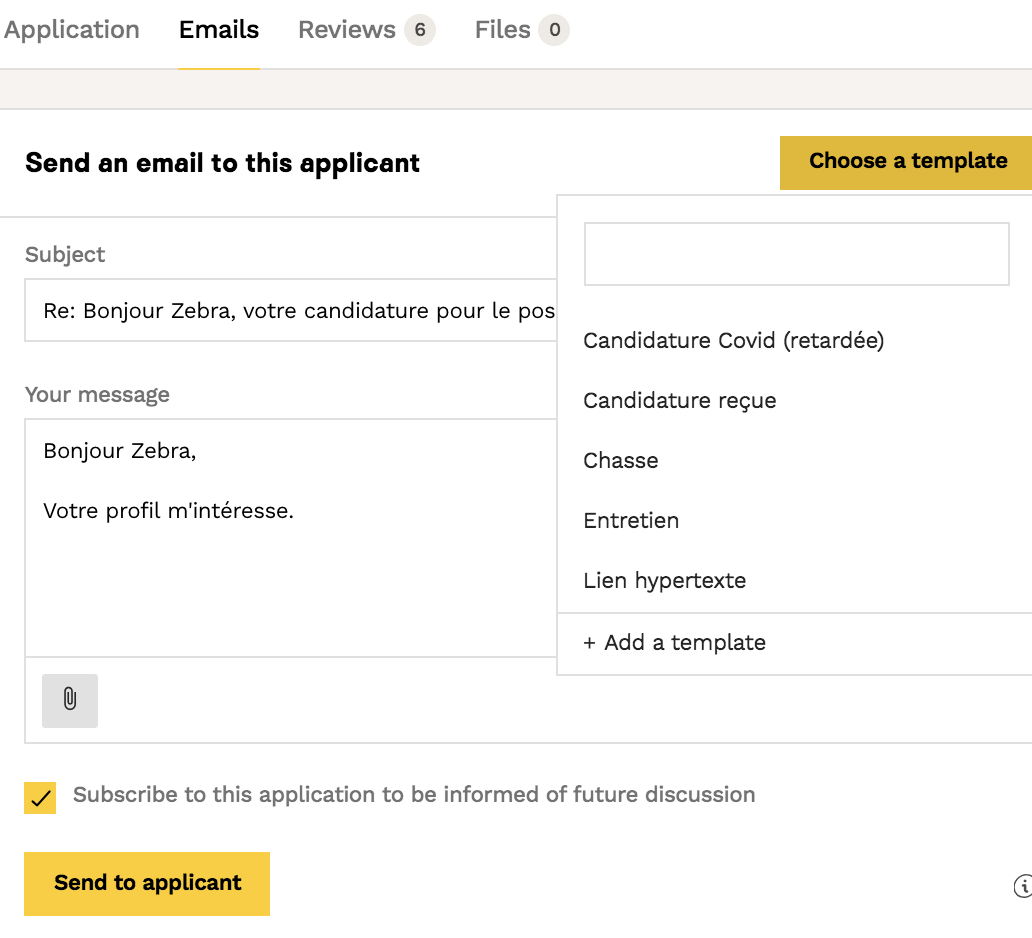Open the Files tab
Image resolution: width=1032 pixels, height=938 pixels.
coord(503,30)
